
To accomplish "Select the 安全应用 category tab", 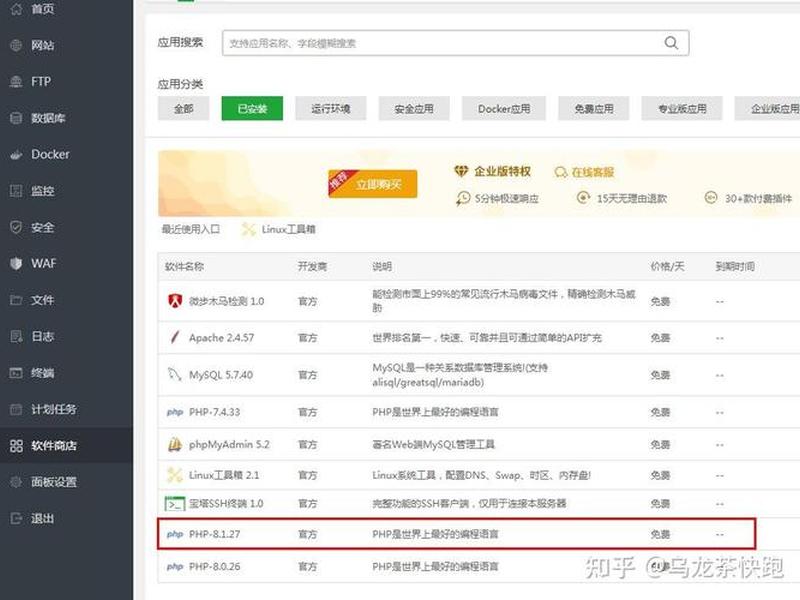I will [x=414, y=109].
